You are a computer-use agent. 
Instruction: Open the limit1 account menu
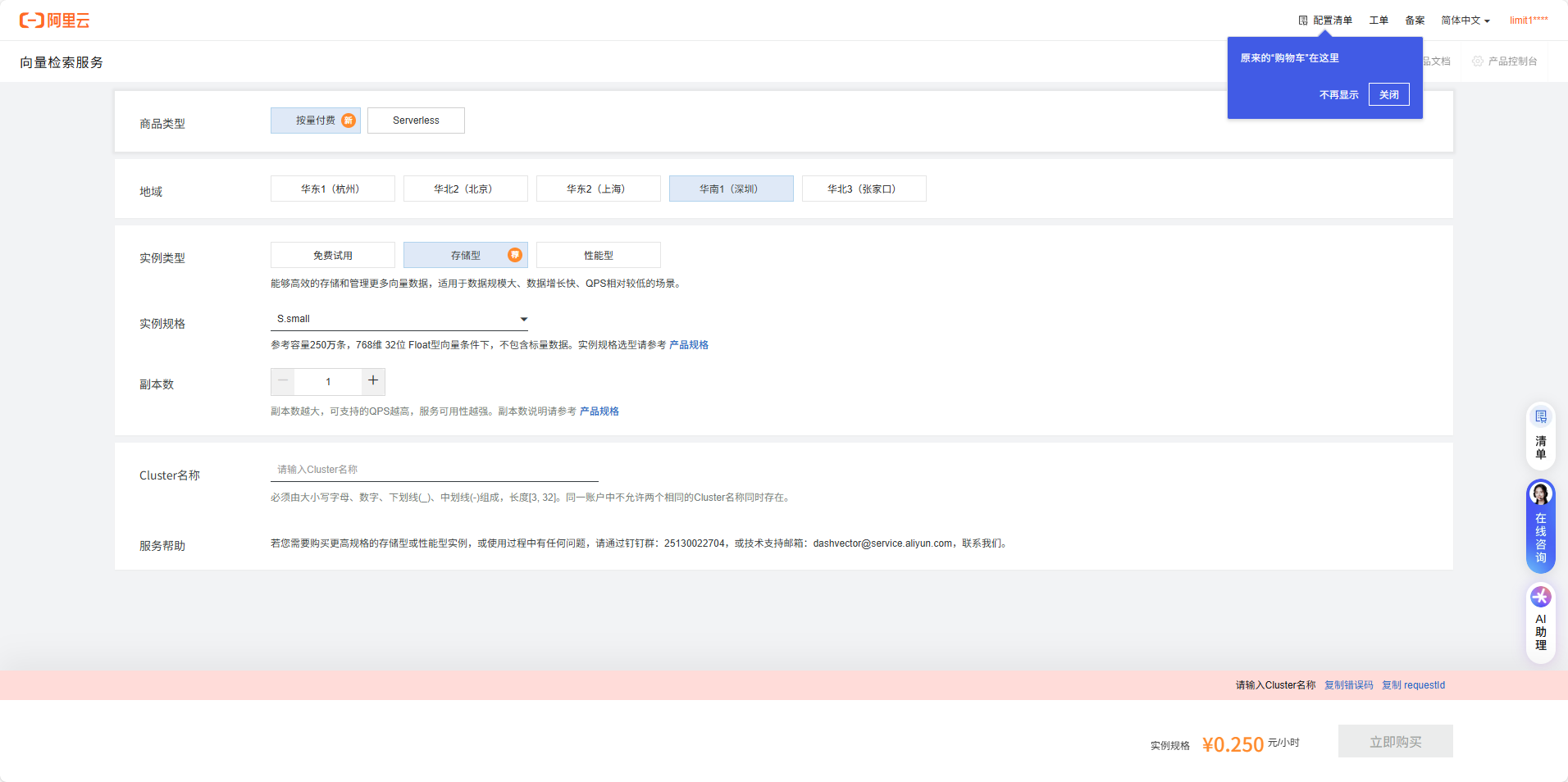1529,20
